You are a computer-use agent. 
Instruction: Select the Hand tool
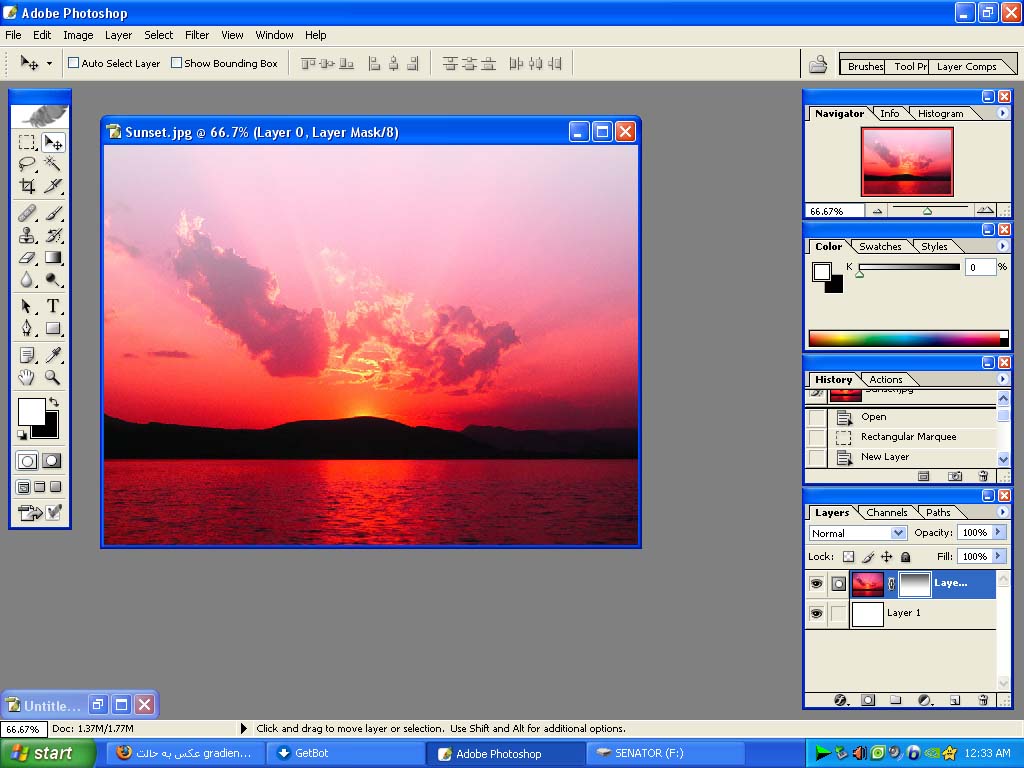(x=27, y=377)
